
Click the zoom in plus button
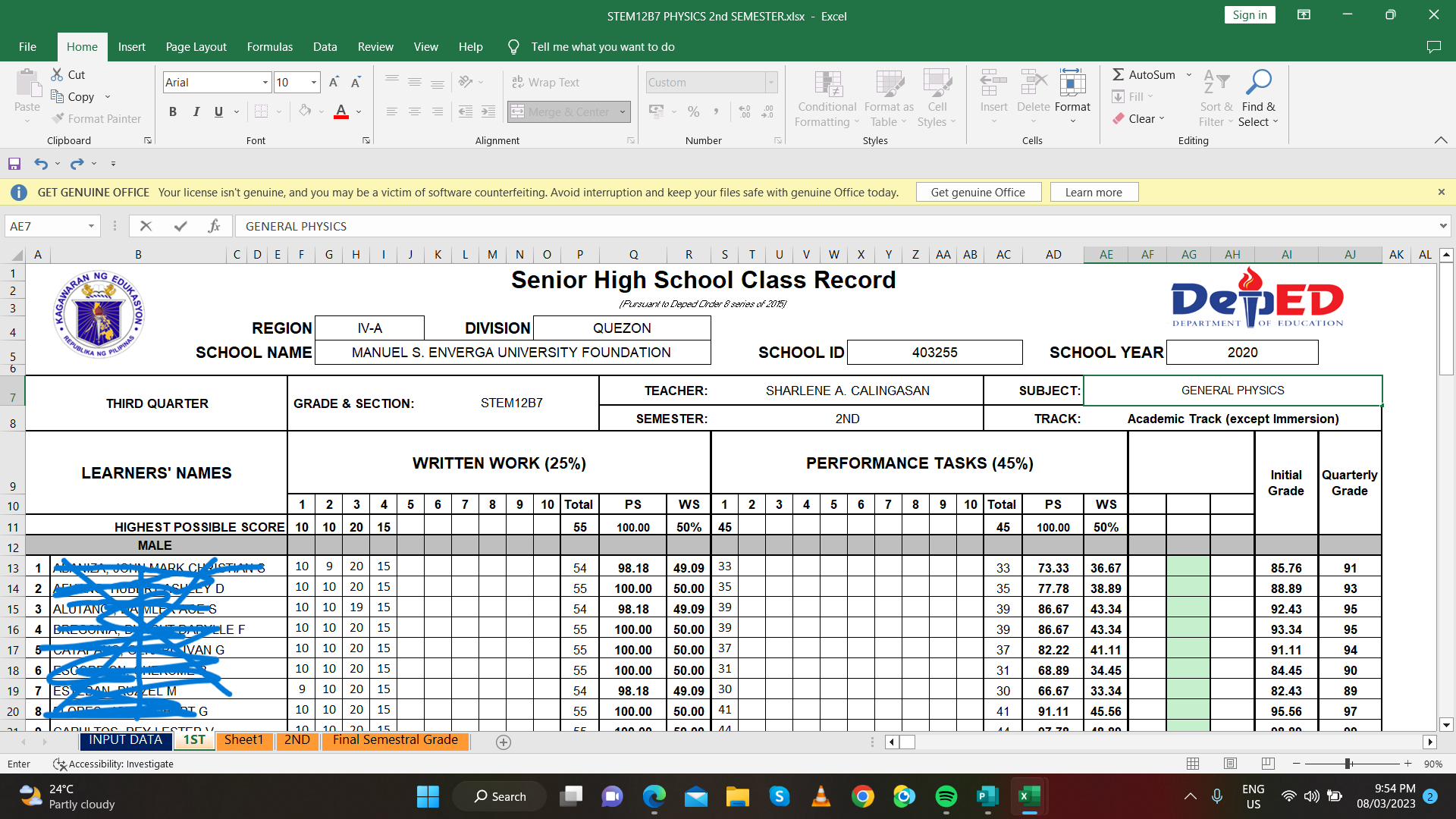[x=1407, y=764]
